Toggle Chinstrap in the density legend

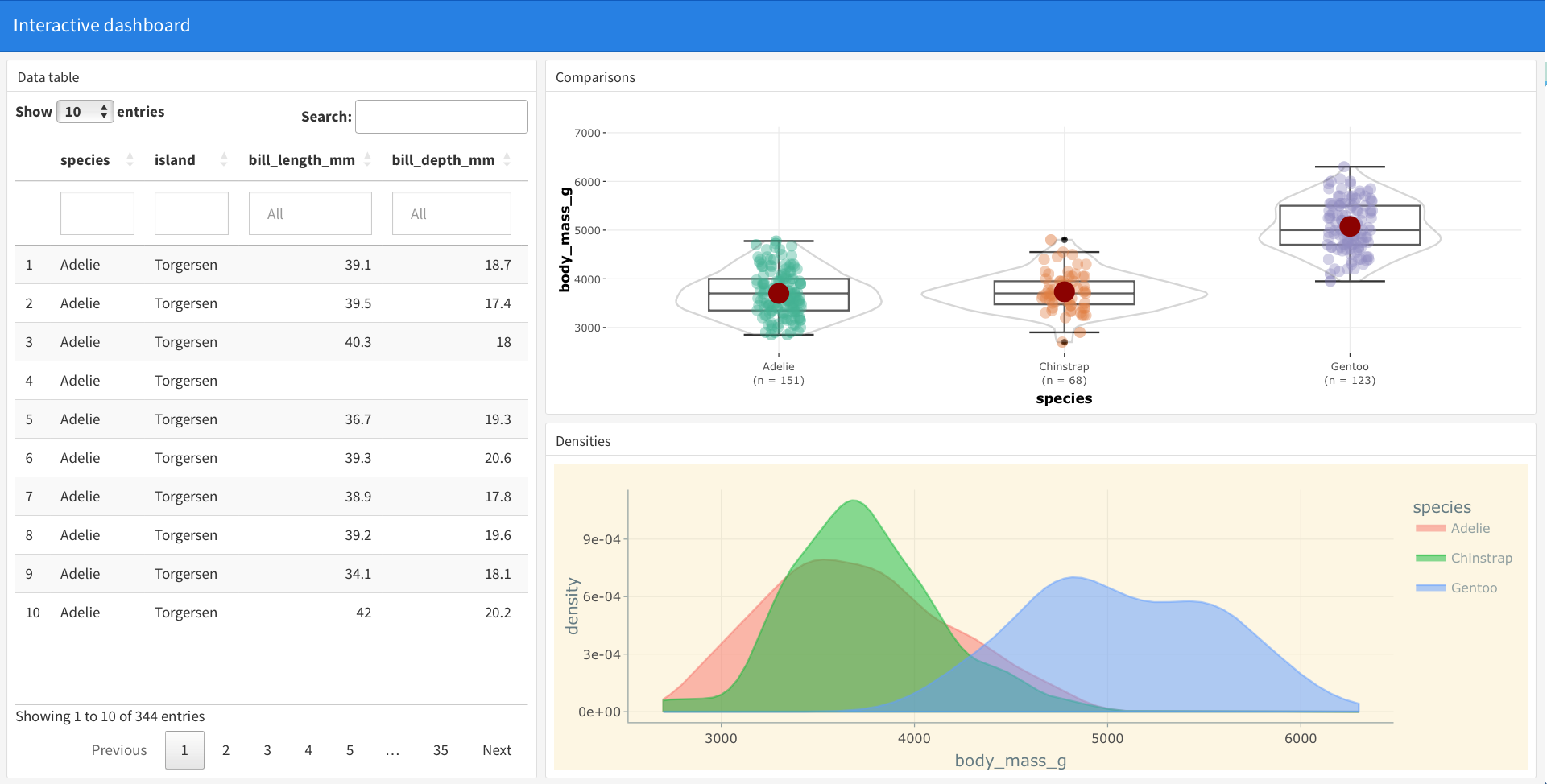(1481, 559)
